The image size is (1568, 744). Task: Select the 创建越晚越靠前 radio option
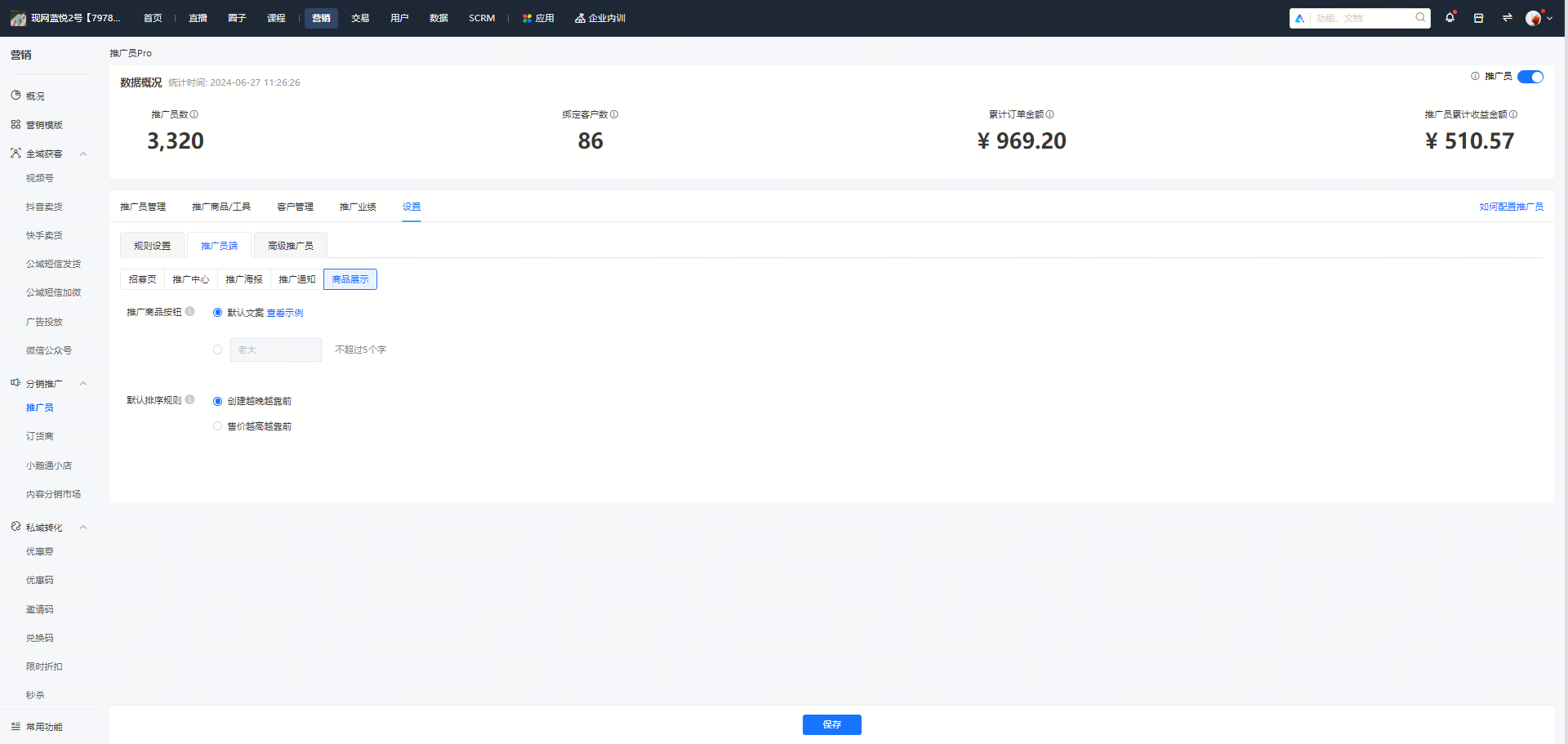tap(217, 401)
